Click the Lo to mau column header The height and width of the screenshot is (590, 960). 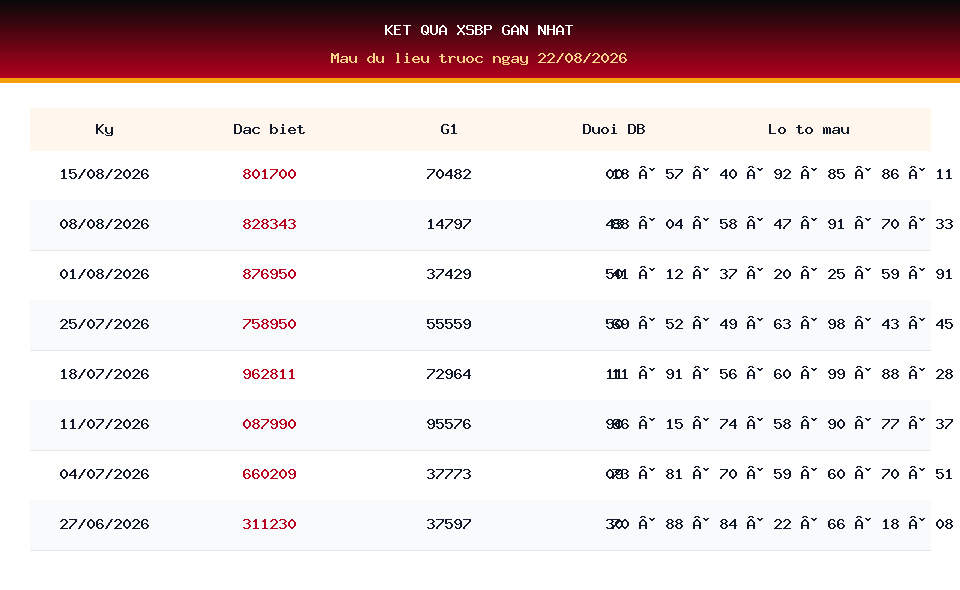[x=809, y=129]
